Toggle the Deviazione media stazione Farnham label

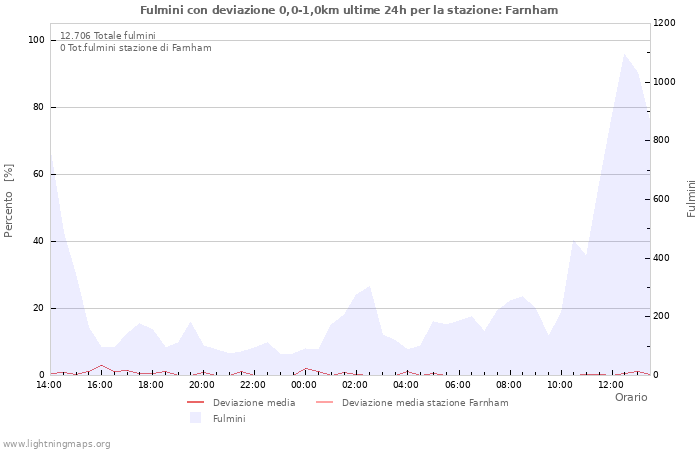tap(425, 403)
